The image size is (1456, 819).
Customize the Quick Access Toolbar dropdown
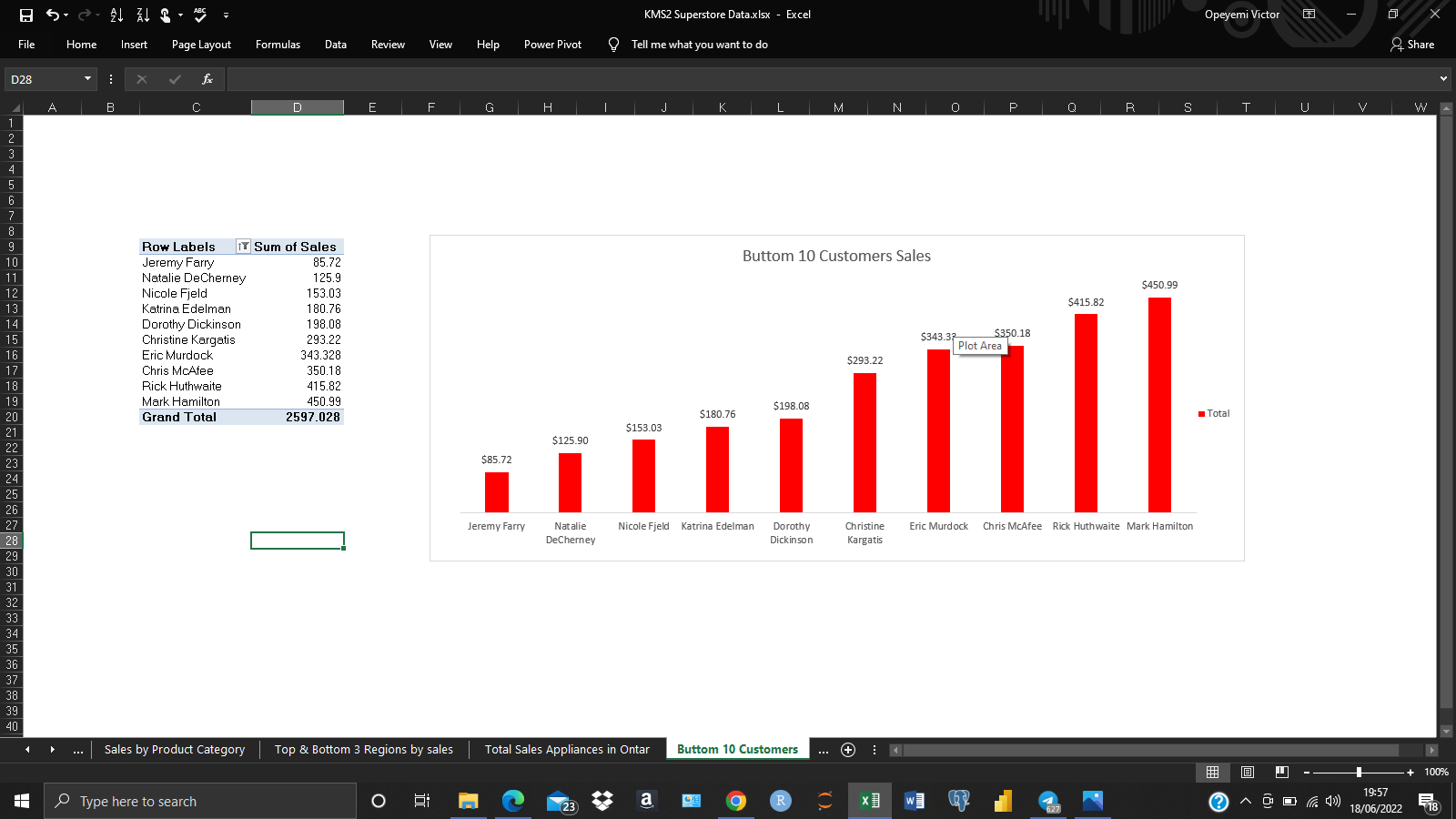click(226, 15)
